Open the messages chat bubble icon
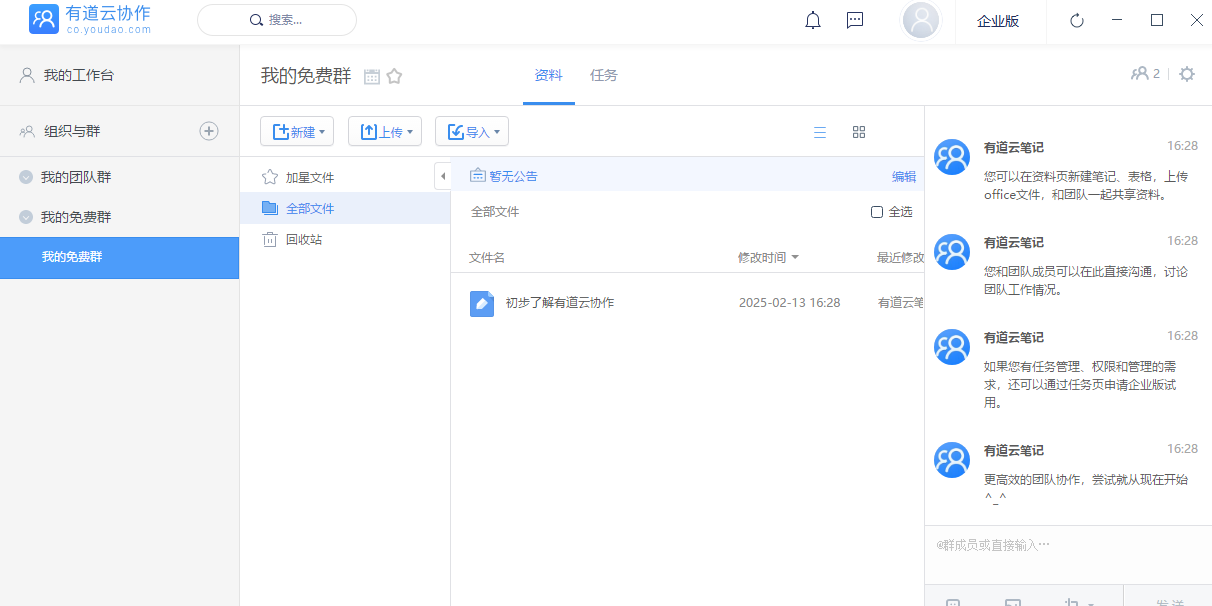Viewport: 1212px width, 606px height. 855,20
